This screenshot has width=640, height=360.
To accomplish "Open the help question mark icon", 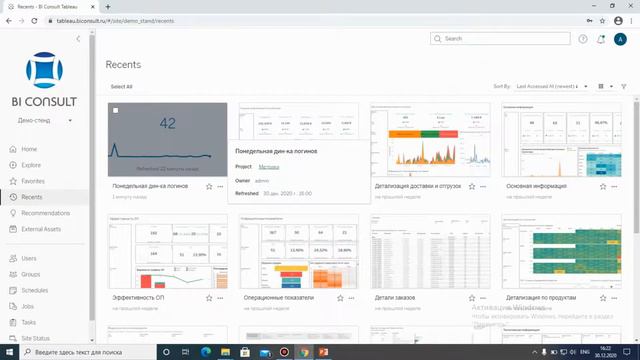I will pyautogui.click(x=583, y=39).
